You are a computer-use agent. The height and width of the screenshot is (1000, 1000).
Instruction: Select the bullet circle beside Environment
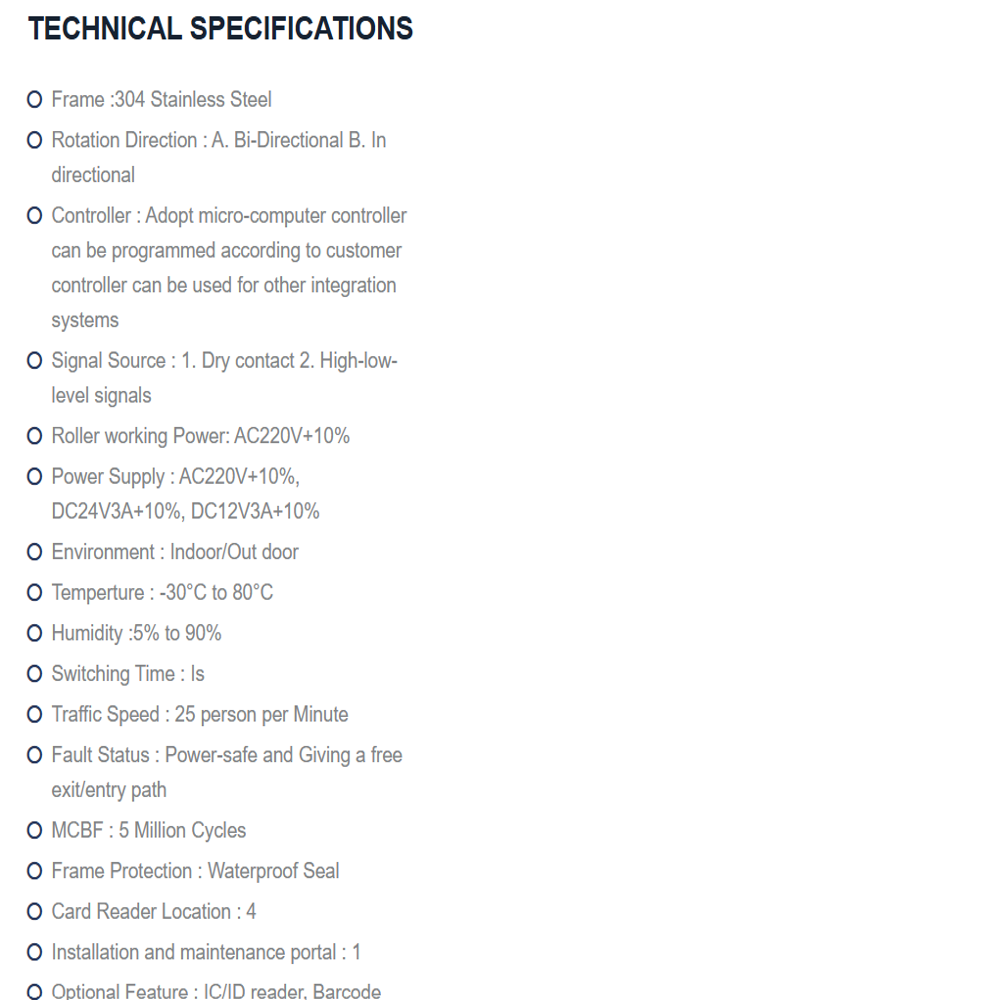34,552
